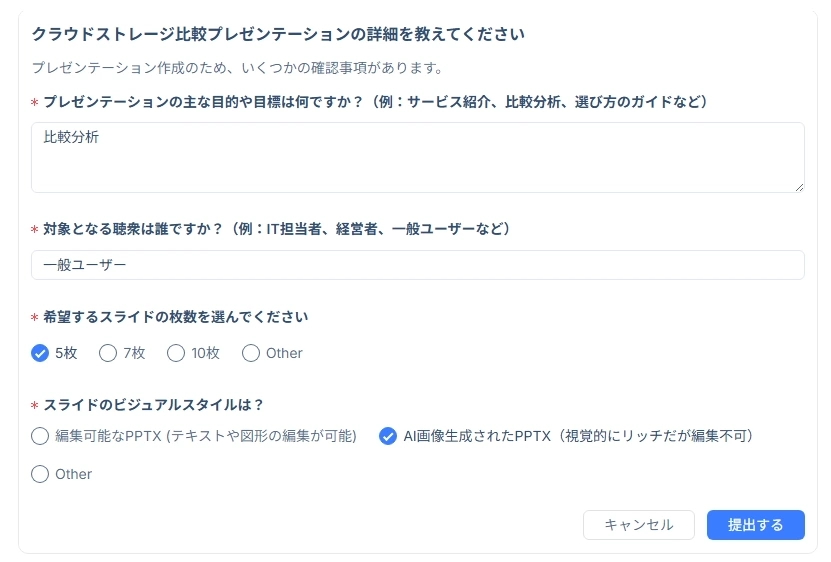Viewport: 831px width, 562px height.
Task: Select the 10枚 slide count option
Action: 176,353
